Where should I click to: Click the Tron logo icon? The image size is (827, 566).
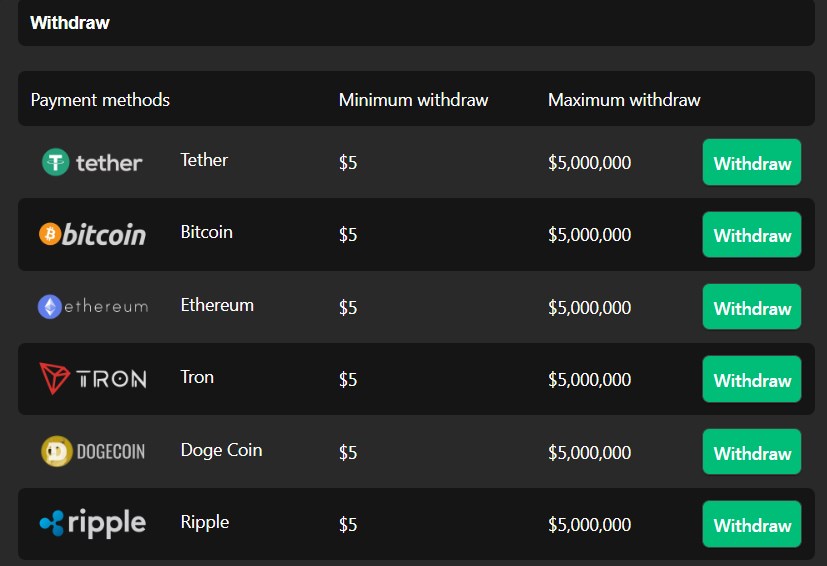click(92, 379)
